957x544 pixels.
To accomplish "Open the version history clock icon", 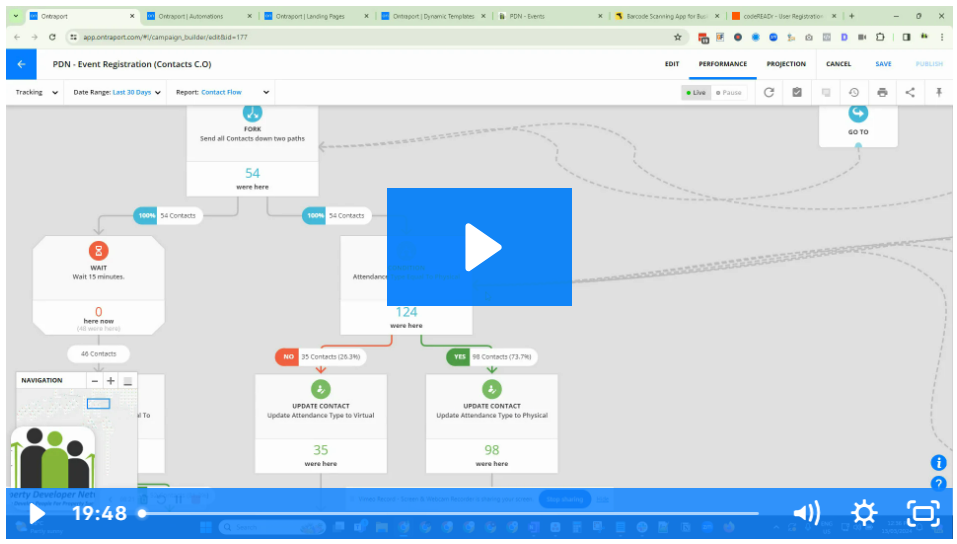I will point(854,92).
